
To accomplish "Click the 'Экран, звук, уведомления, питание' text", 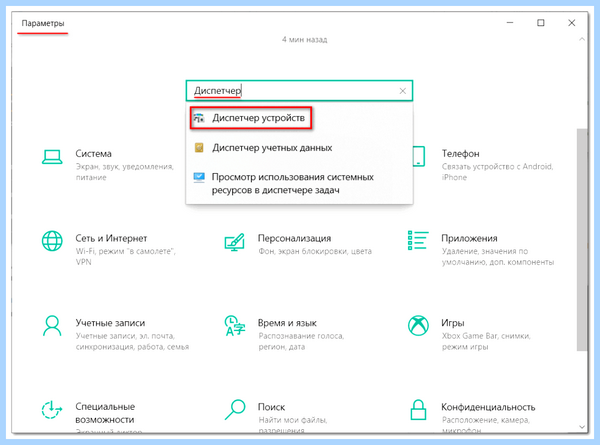I will pyautogui.click(x=124, y=172).
